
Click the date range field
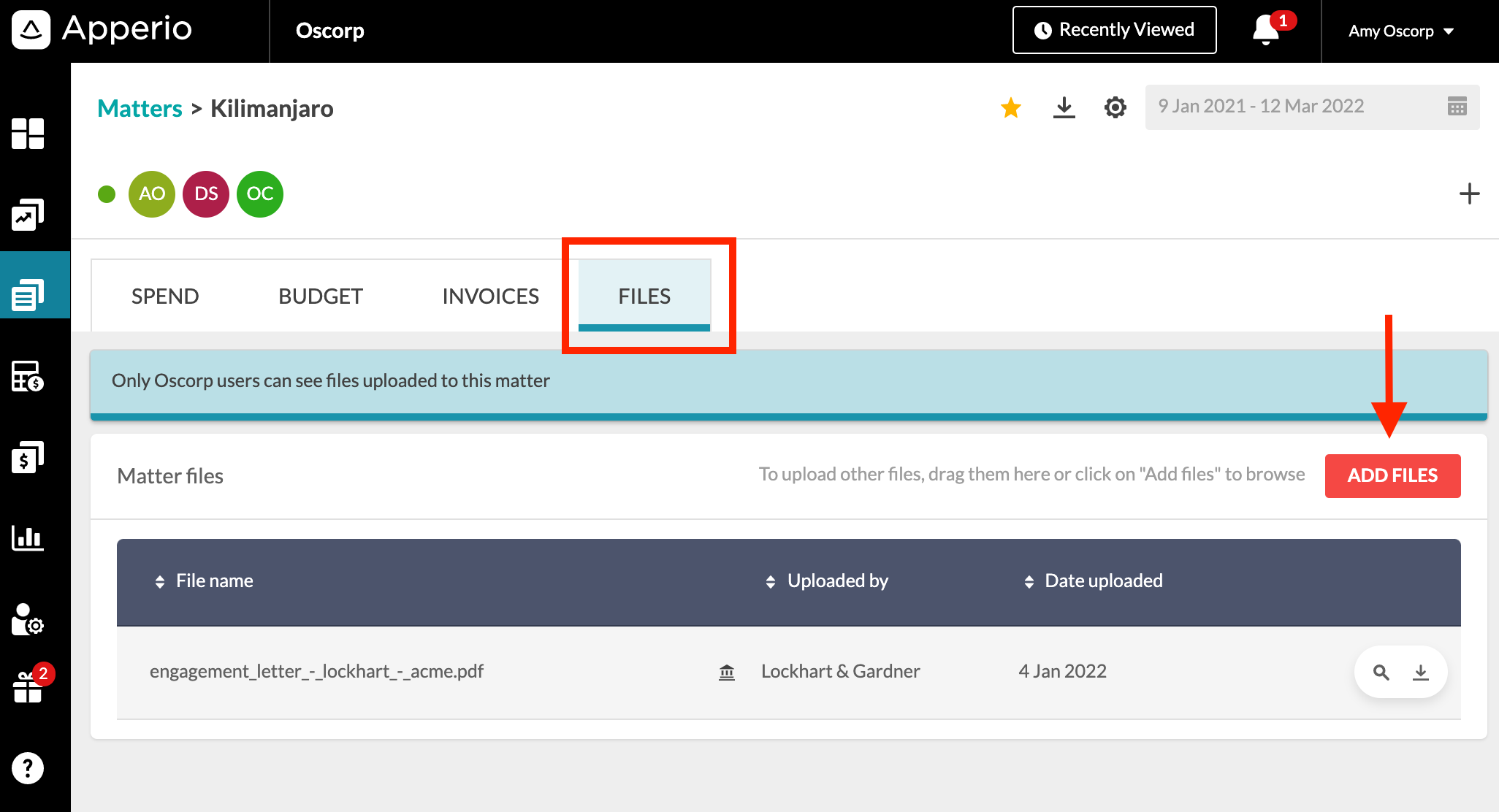pos(1313,107)
